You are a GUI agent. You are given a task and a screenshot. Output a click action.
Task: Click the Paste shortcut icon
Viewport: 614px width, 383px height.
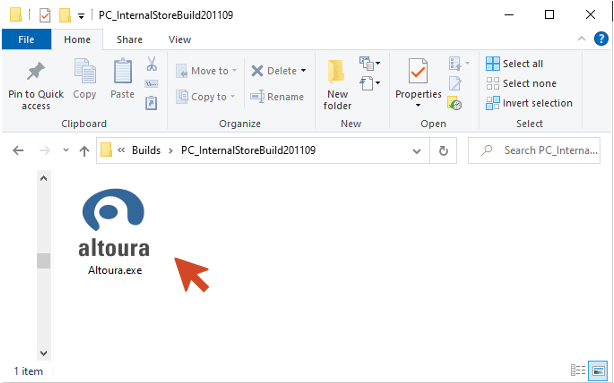point(151,103)
